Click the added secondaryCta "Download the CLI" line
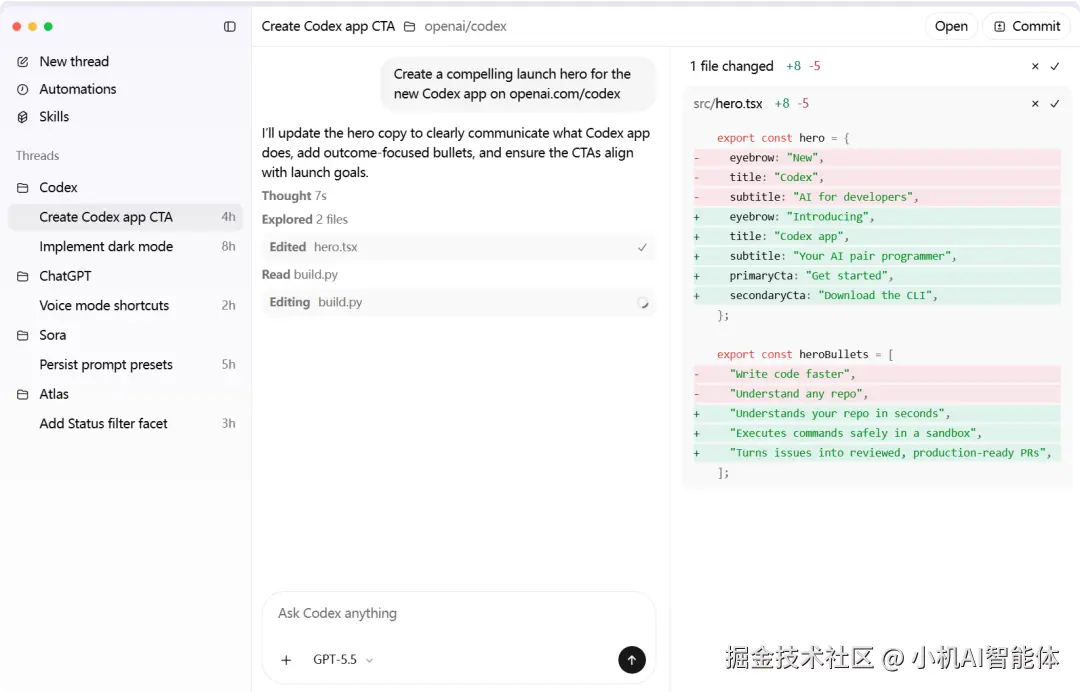The height and width of the screenshot is (692, 1080). [x=877, y=295]
